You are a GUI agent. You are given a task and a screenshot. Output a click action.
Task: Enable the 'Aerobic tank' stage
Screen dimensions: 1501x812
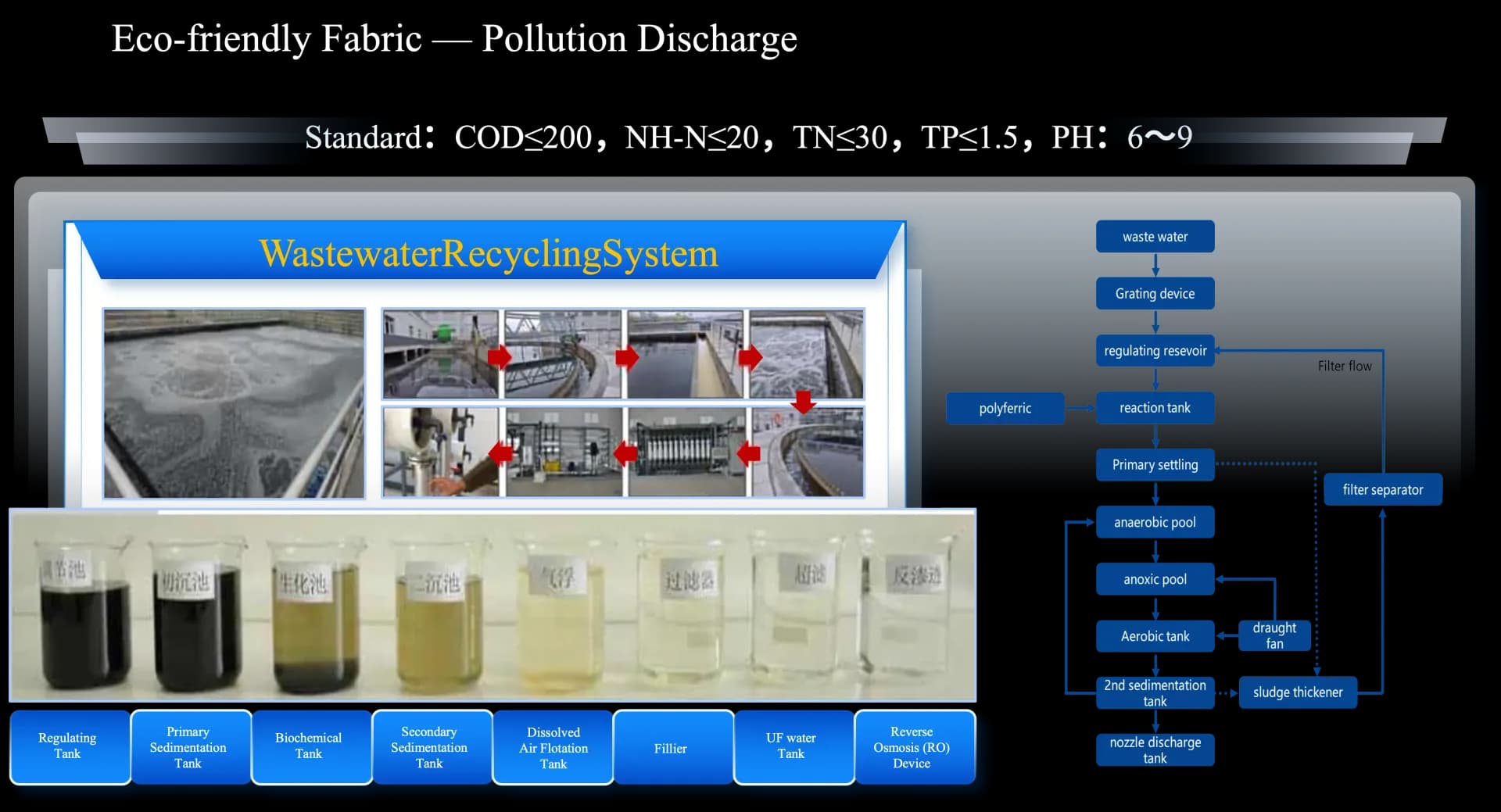[1155, 635]
